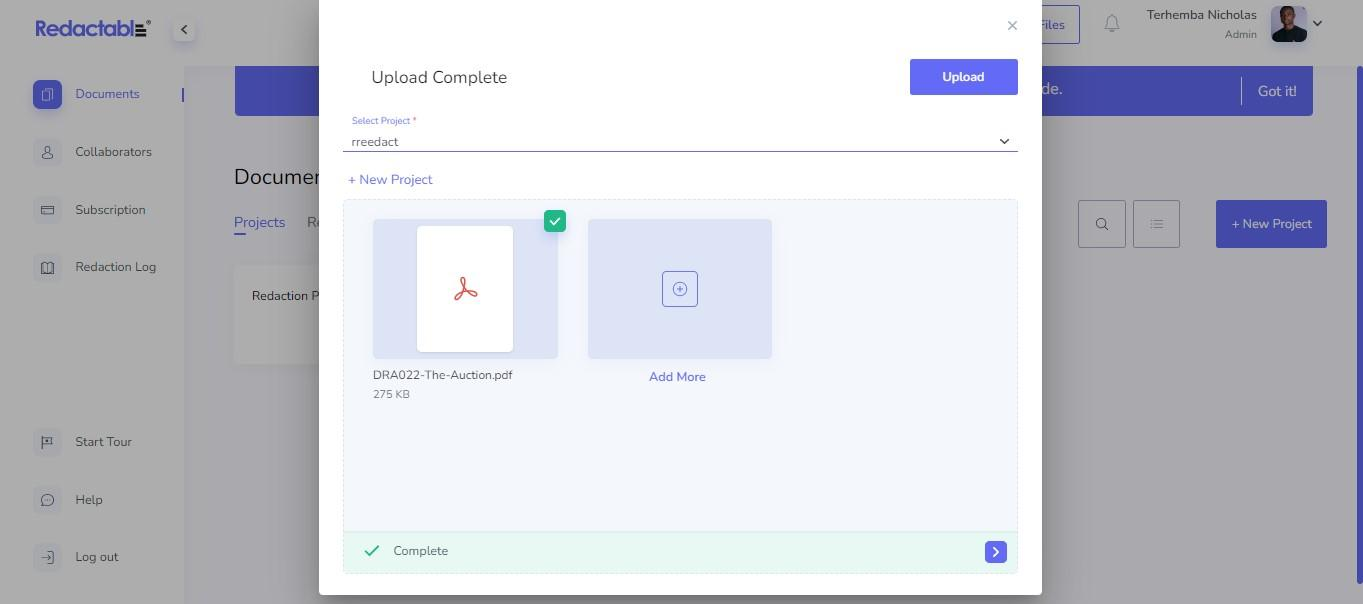Click the Log out arrow icon
Image resolution: width=1363 pixels, height=604 pixels.
(47, 557)
